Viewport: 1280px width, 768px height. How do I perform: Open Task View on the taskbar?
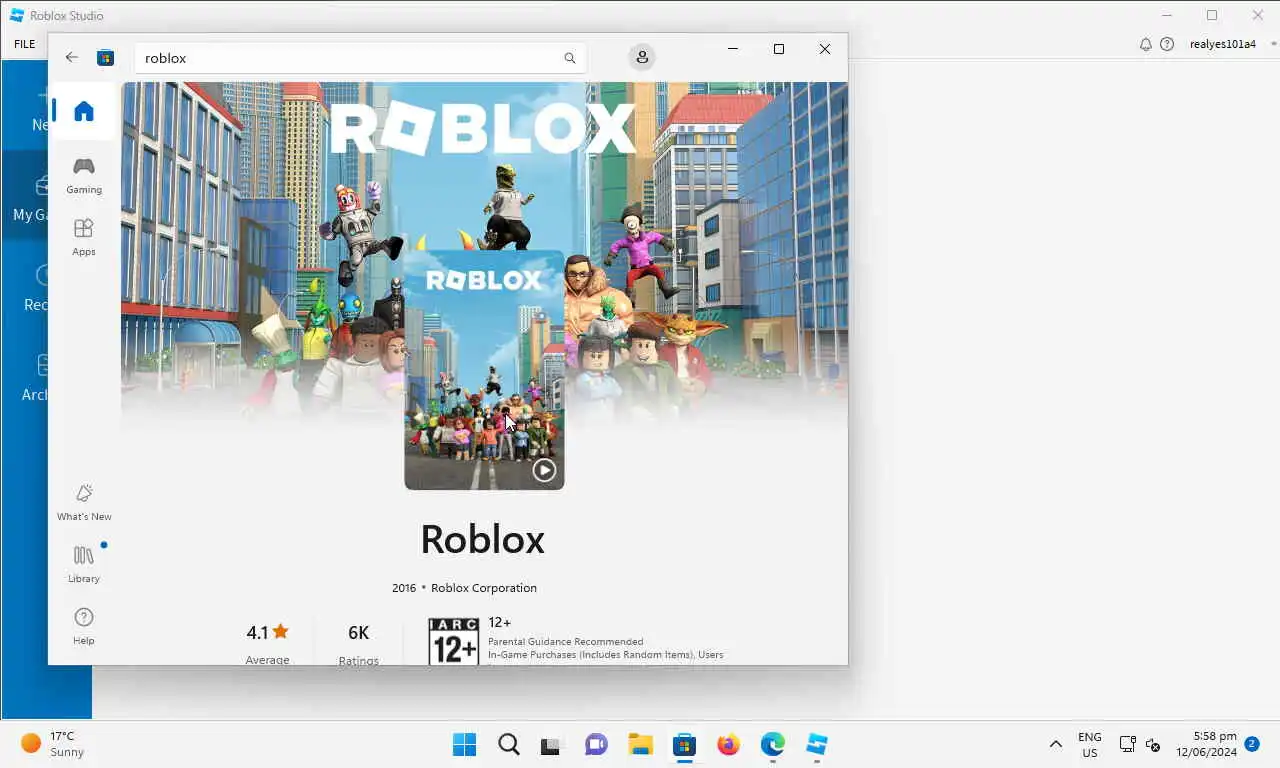pos(551,745)
